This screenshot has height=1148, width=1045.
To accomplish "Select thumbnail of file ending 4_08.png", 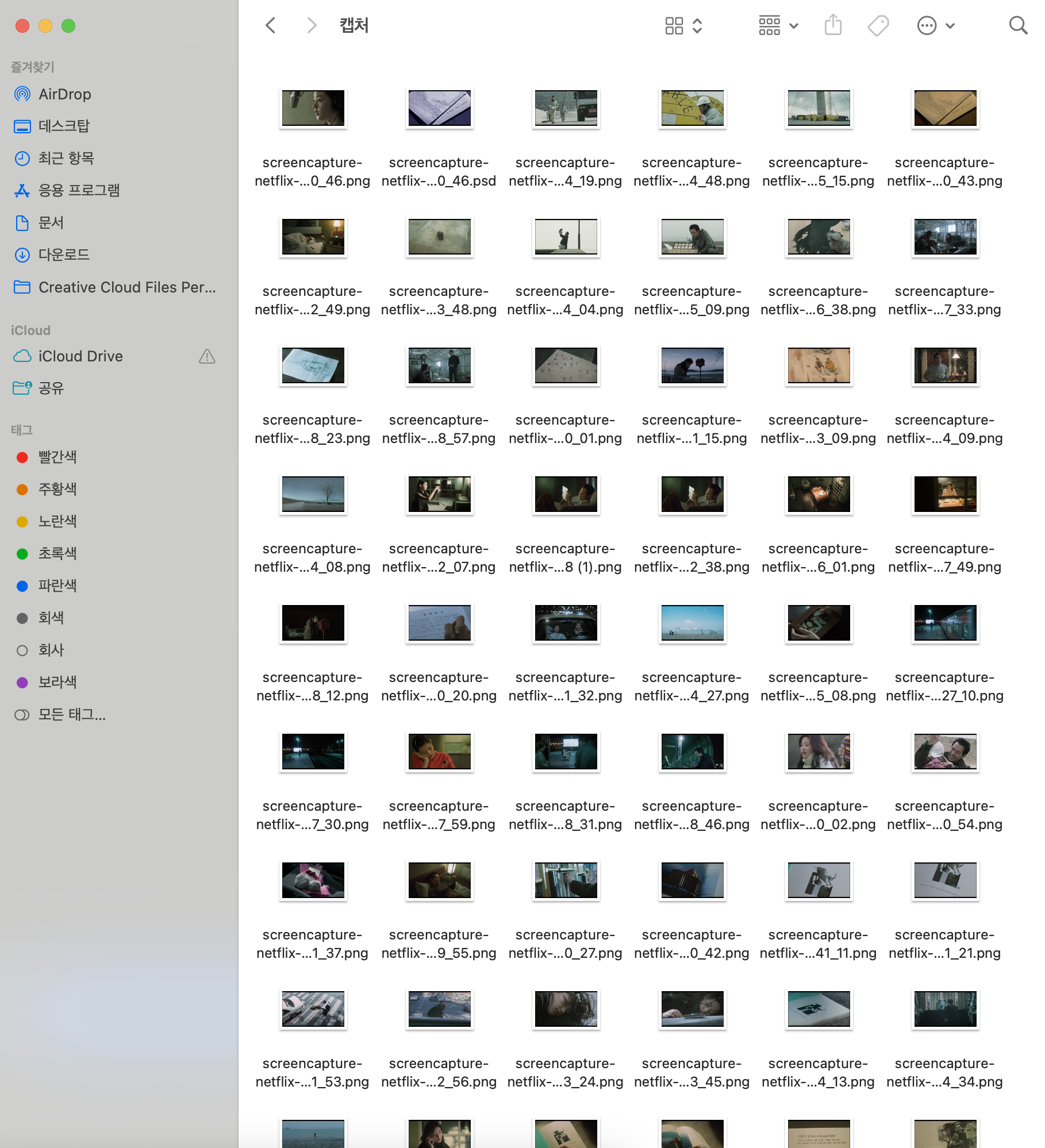I will (x=313, y=494).
